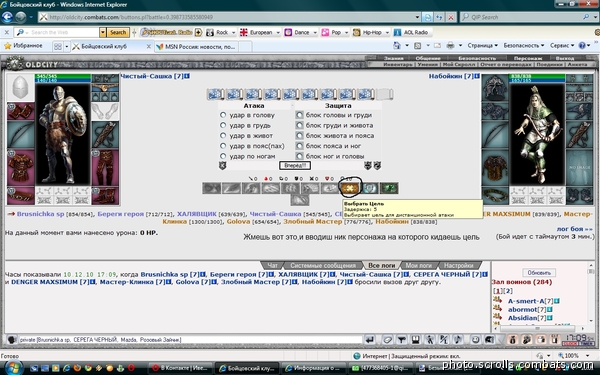Click the green ability icon at row end
This screenshot has width=600, height=375.
[x=389, y=188]
